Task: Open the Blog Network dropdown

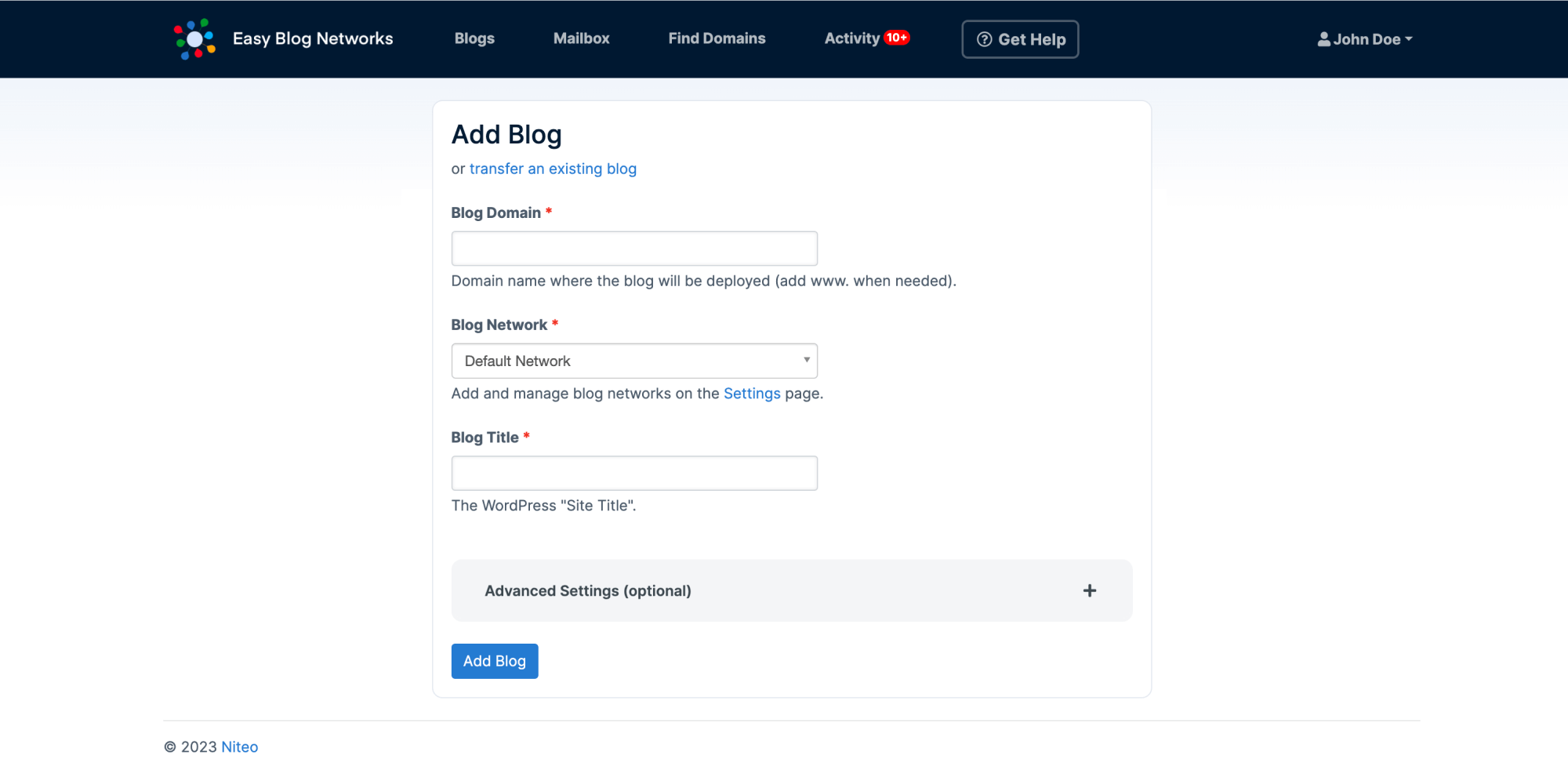Action: 634,361
